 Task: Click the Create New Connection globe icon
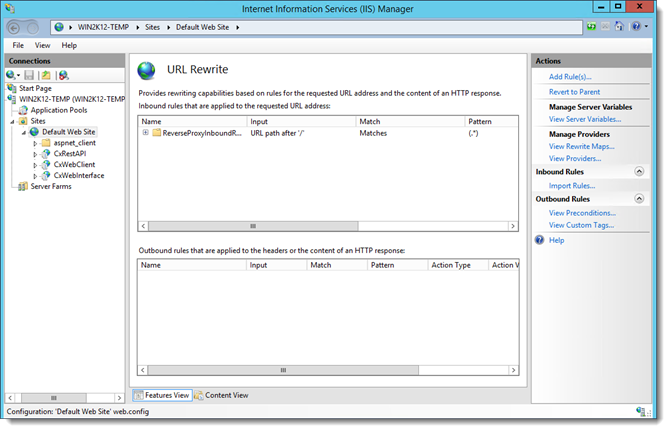(x=12, y=75)
